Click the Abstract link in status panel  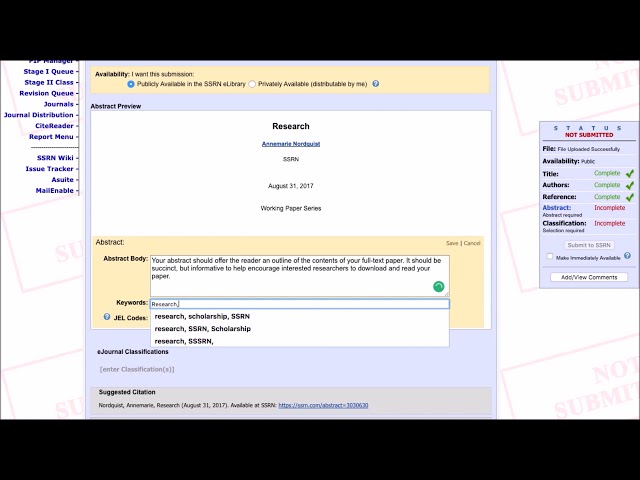pyautogui.click(x=557, y=208)
